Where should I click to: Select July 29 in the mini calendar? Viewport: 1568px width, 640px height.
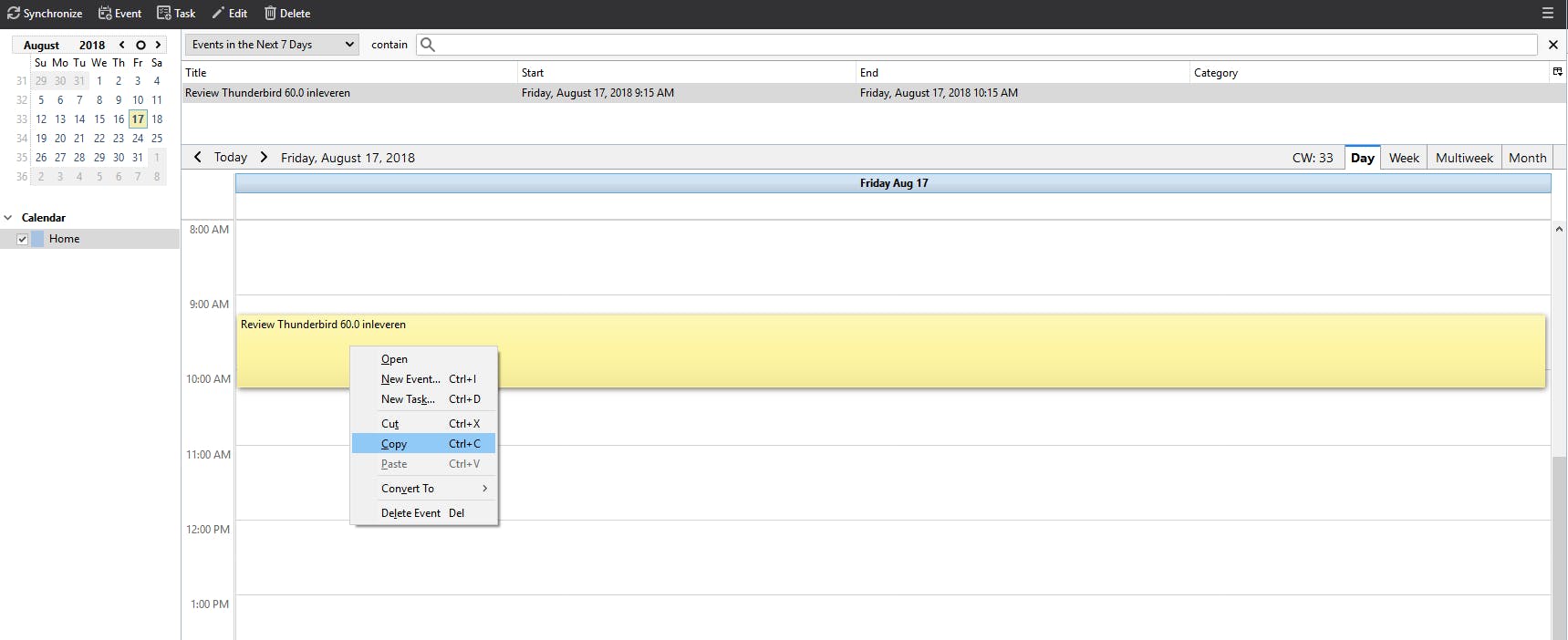[41, 81]
